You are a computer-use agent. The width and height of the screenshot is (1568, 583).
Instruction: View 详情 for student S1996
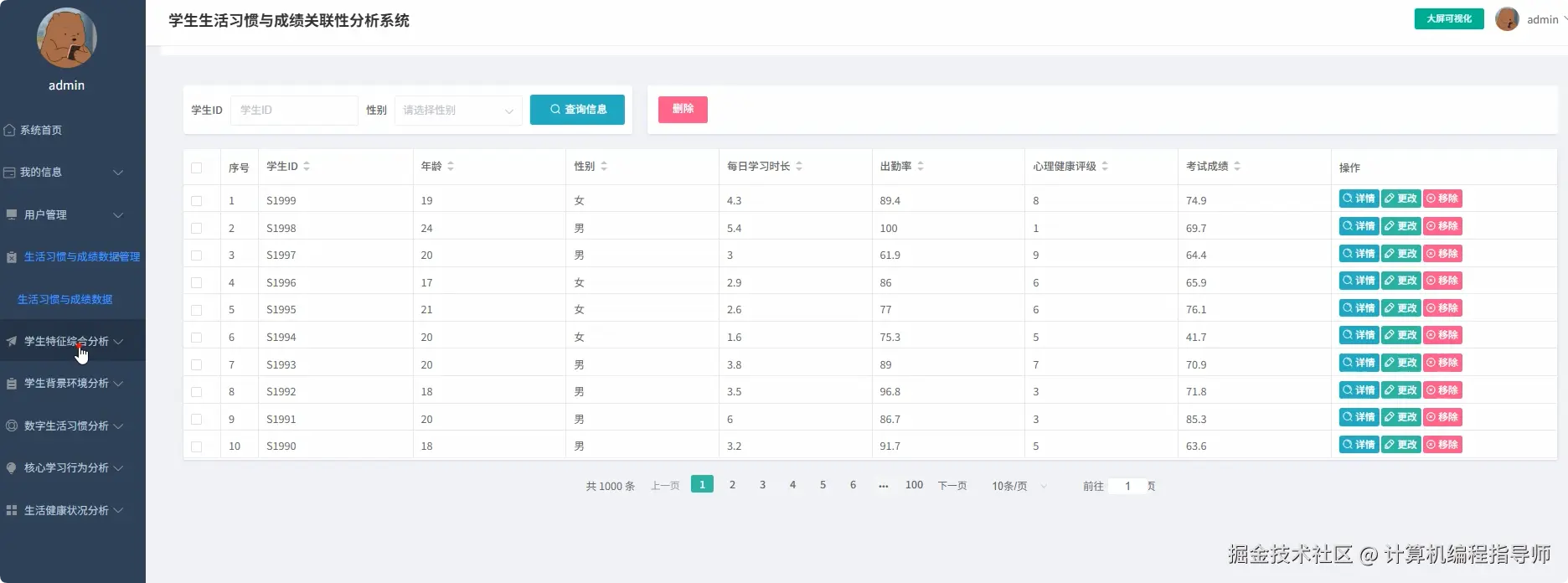(x=1359, y=281)
